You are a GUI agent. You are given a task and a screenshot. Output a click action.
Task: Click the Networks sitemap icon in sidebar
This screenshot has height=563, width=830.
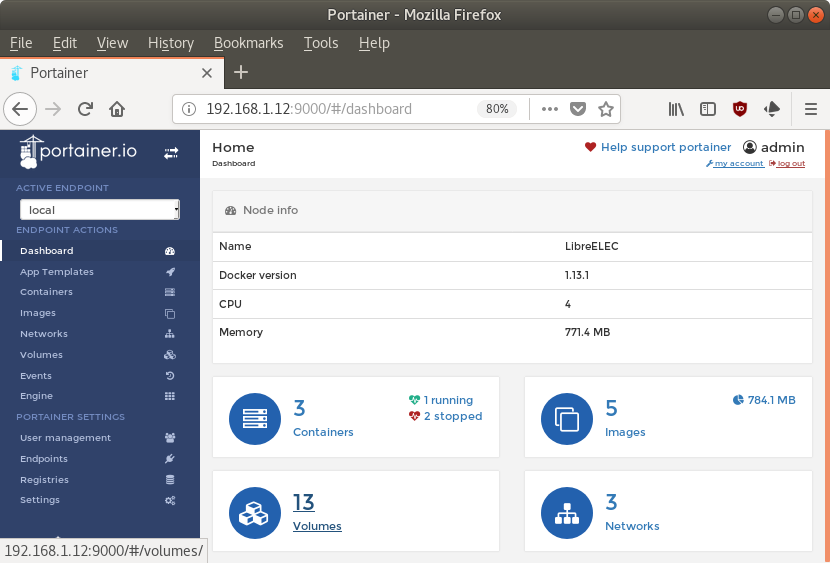tap(170, 334)
